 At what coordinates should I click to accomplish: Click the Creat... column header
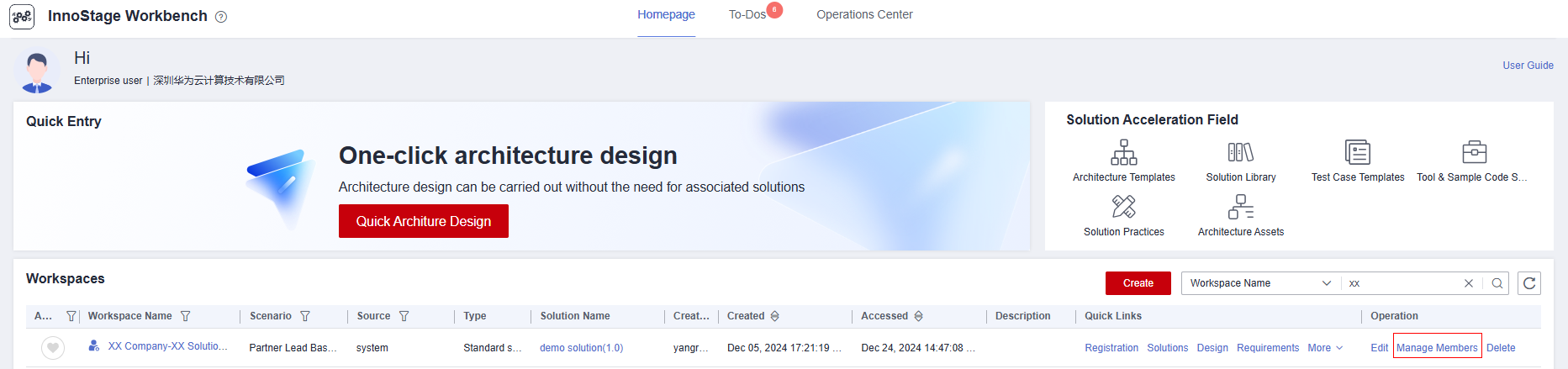coord(691,316)
